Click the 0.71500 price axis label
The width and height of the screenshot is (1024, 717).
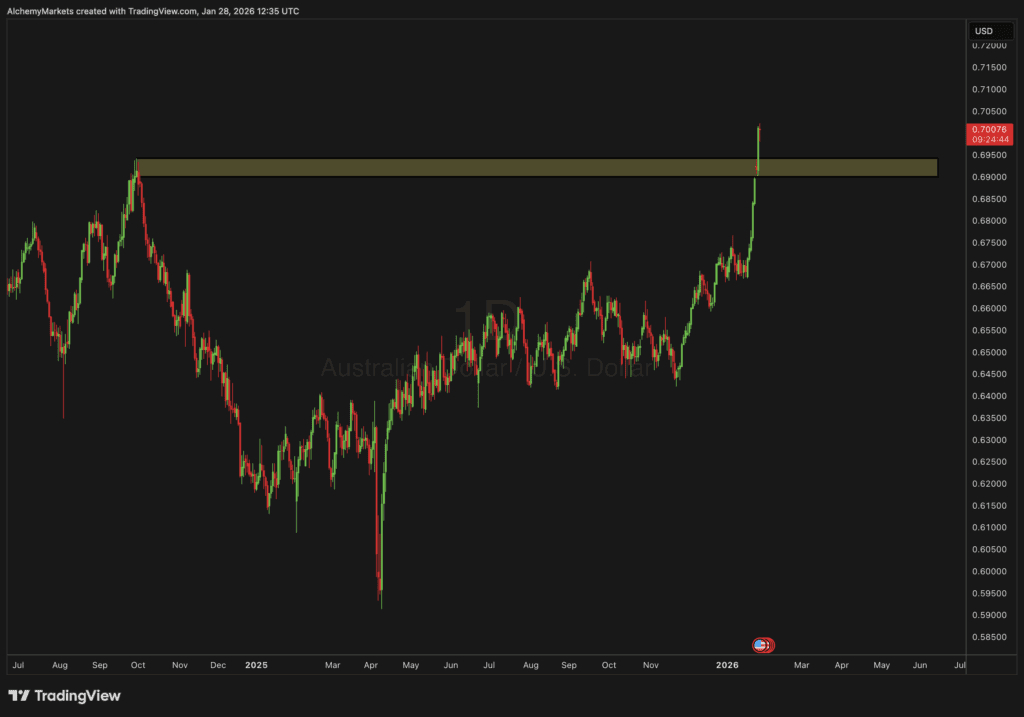(989, 67)
